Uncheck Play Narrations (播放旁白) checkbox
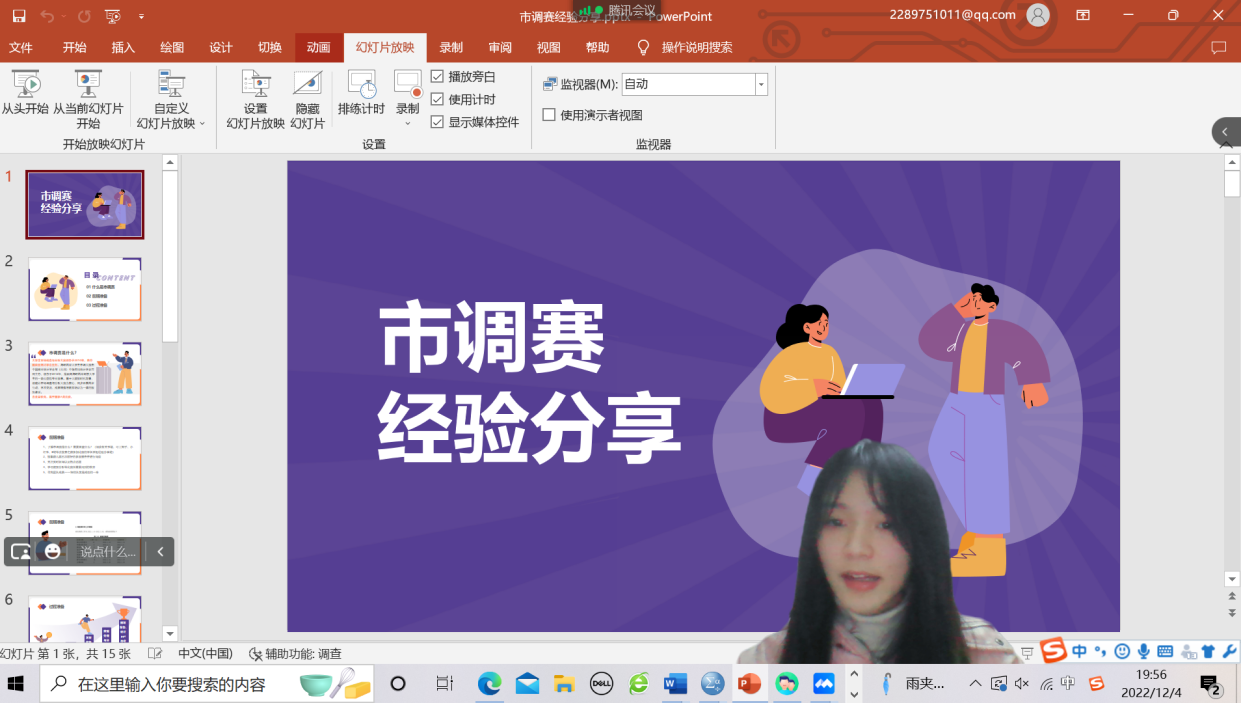 click(x=437, y=77)
